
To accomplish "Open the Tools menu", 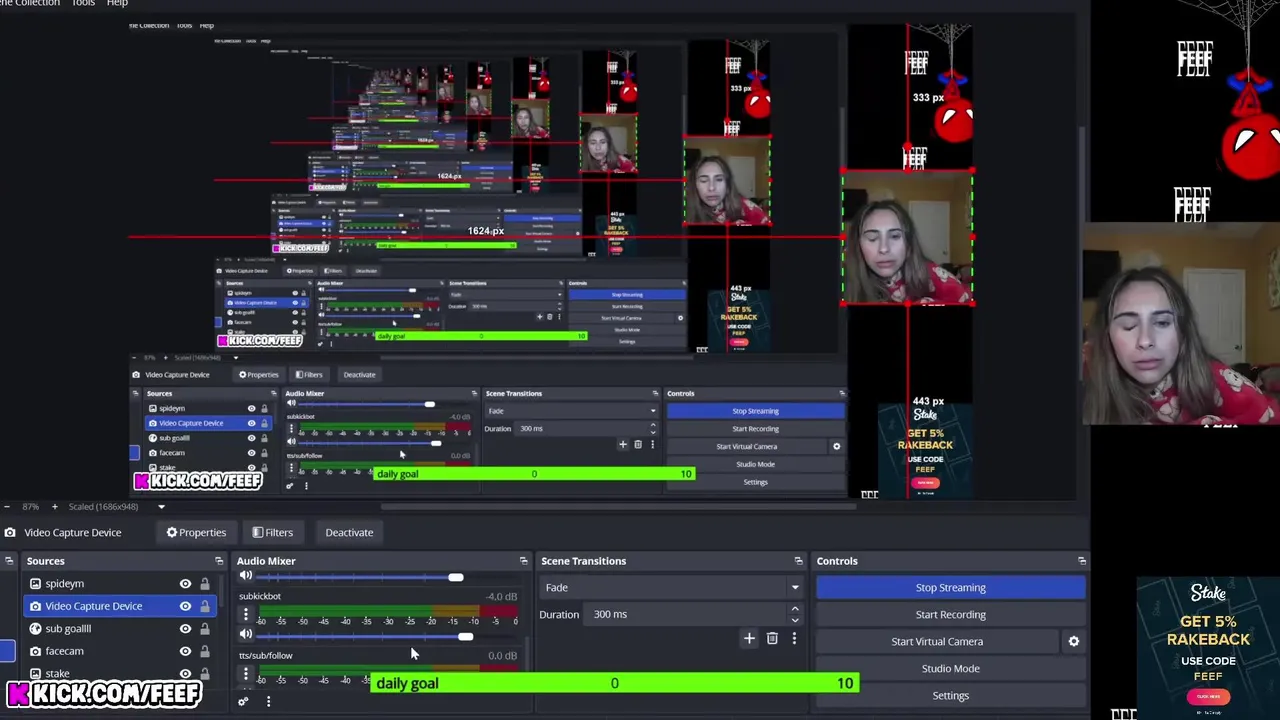I will pos(83,3).
